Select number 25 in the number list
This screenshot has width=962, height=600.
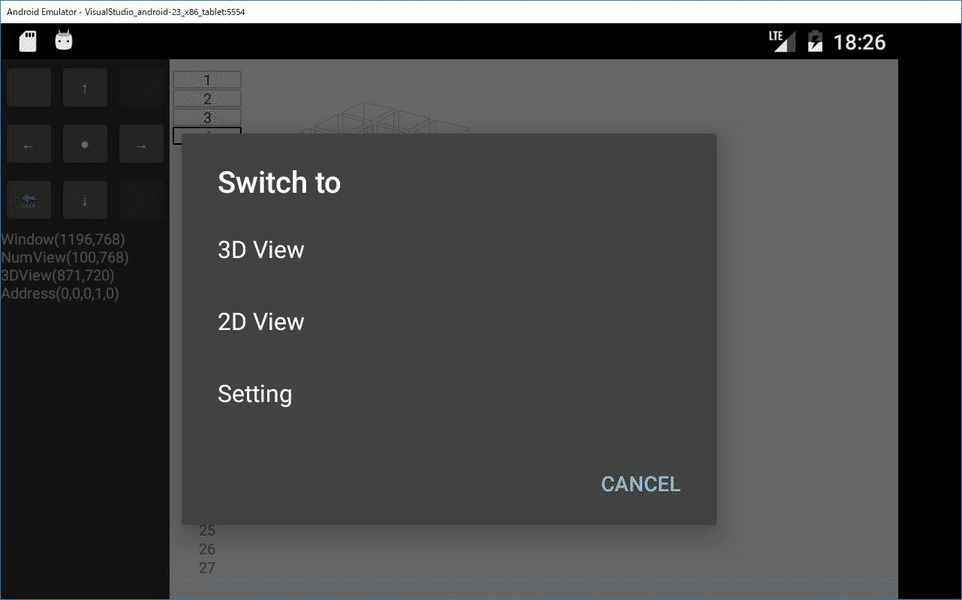point(207,530)
